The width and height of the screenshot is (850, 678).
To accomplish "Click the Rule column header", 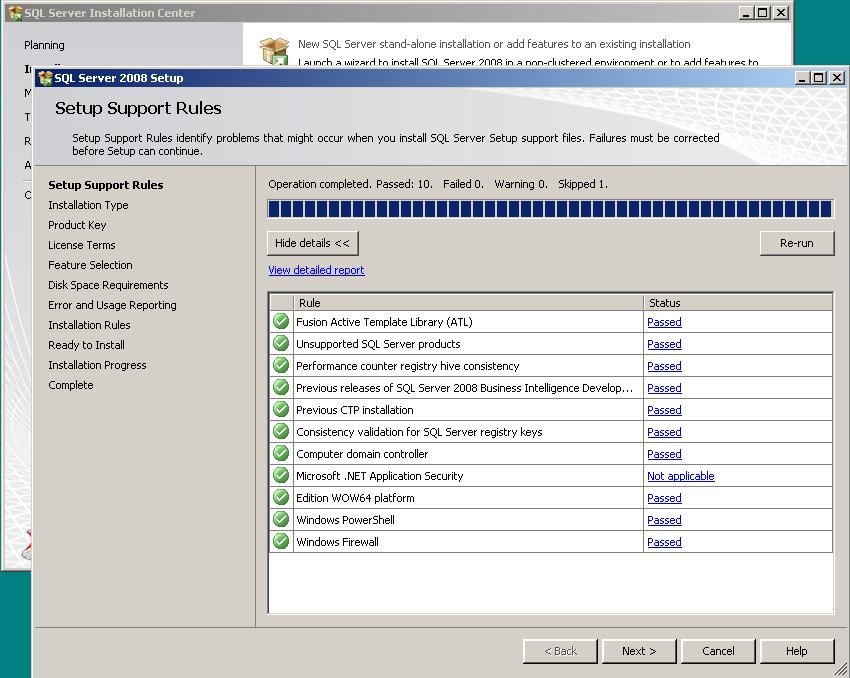I will point(468,303).
